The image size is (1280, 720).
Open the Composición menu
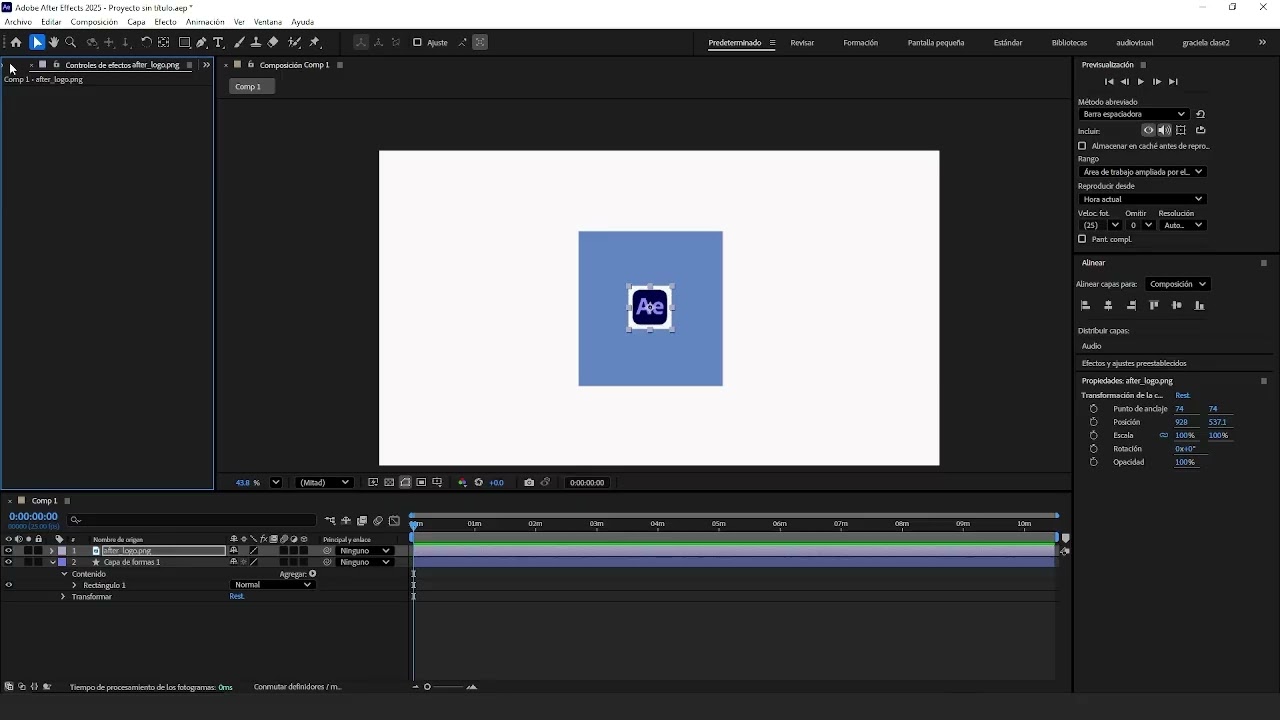(94, 22)
